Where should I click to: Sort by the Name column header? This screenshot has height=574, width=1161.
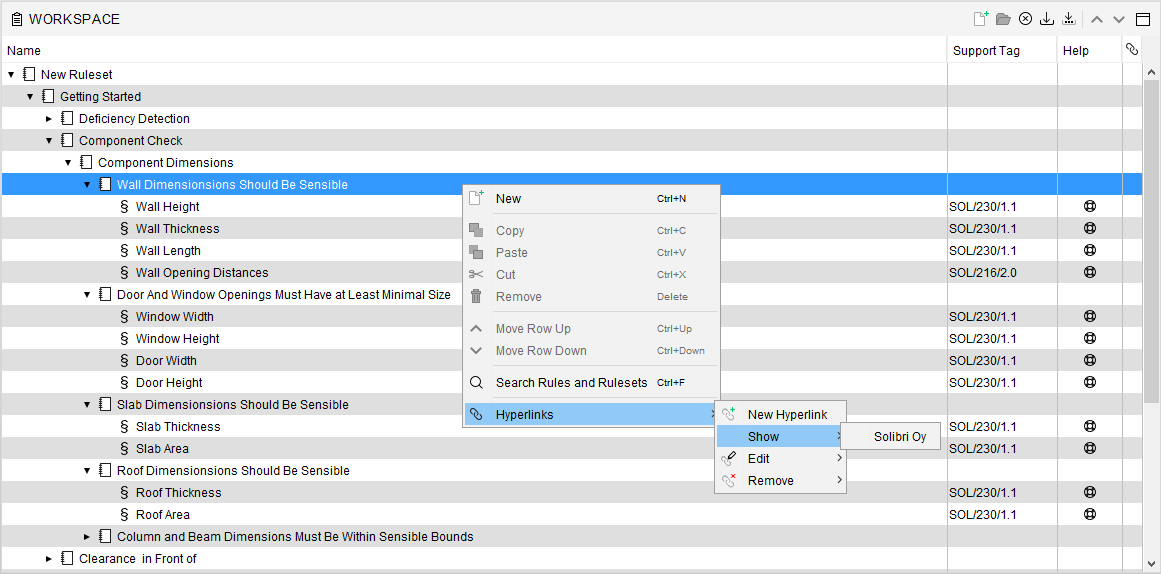tap(474, 50)
